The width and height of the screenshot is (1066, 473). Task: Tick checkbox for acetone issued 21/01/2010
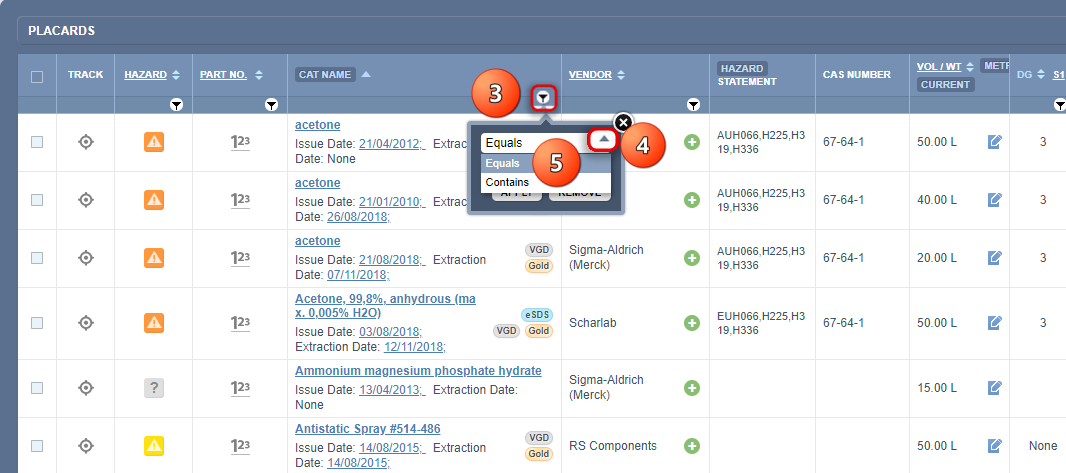[x=37, y=200]
